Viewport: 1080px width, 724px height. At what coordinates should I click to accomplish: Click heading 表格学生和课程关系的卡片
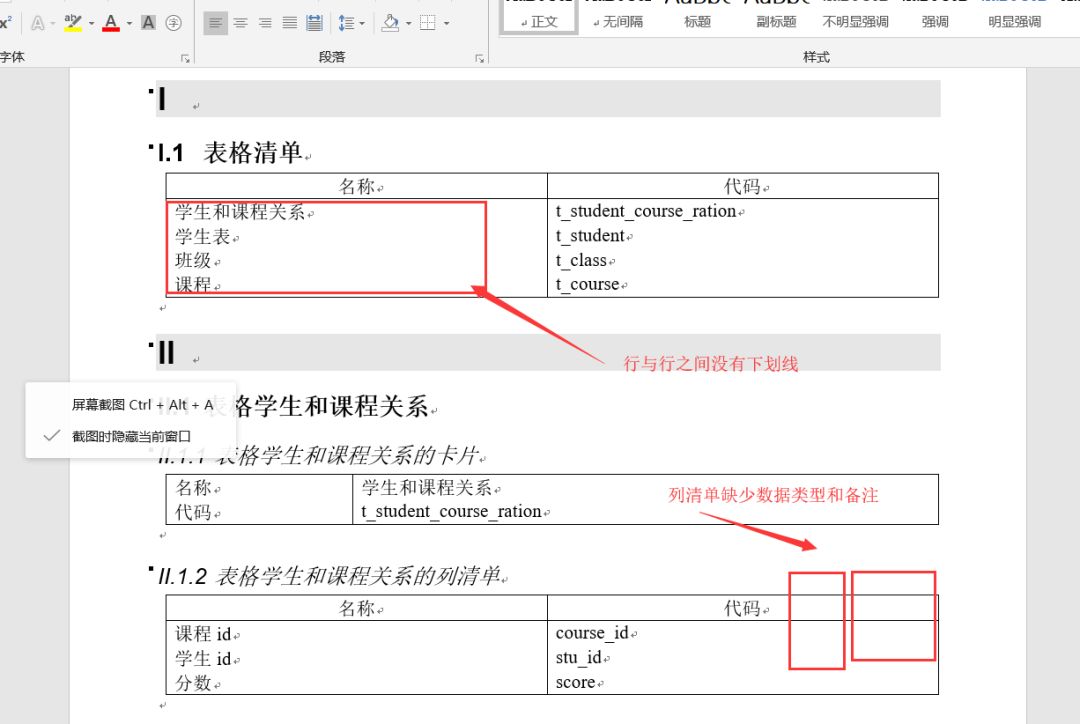coord(348,455)
